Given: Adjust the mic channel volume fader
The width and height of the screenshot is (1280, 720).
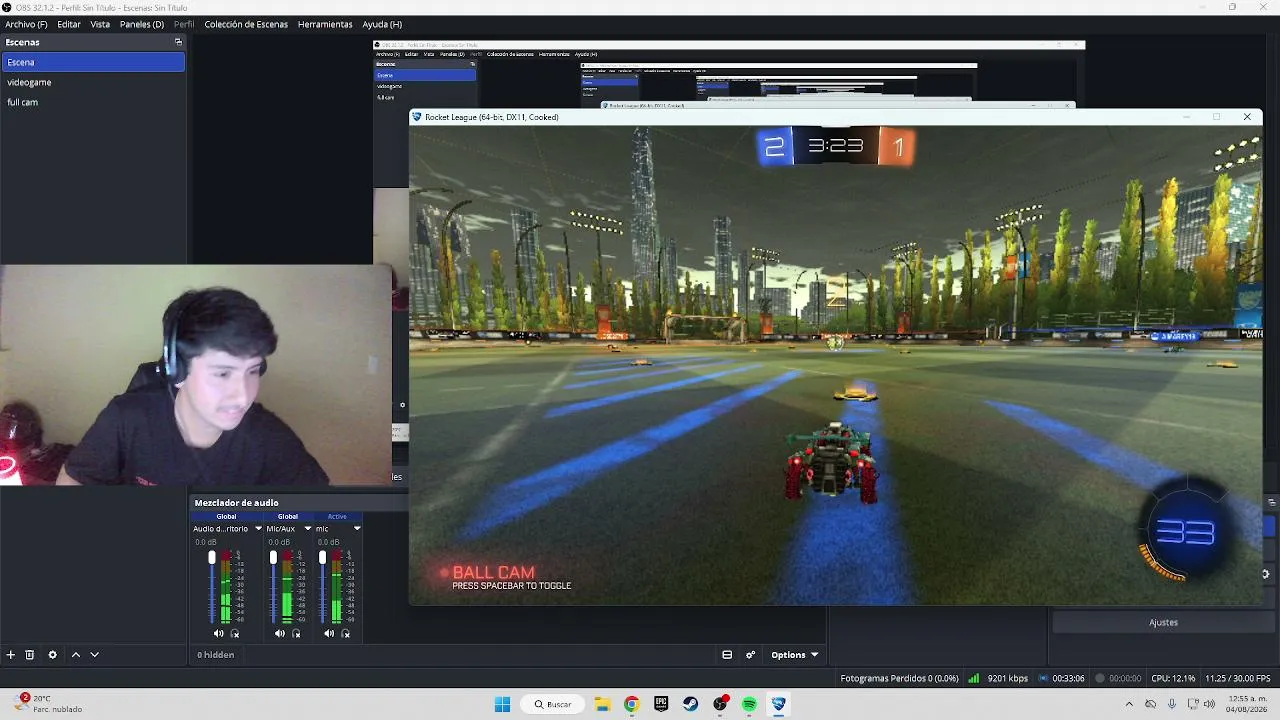Looking at the screenshot, I should click(322, 557).
